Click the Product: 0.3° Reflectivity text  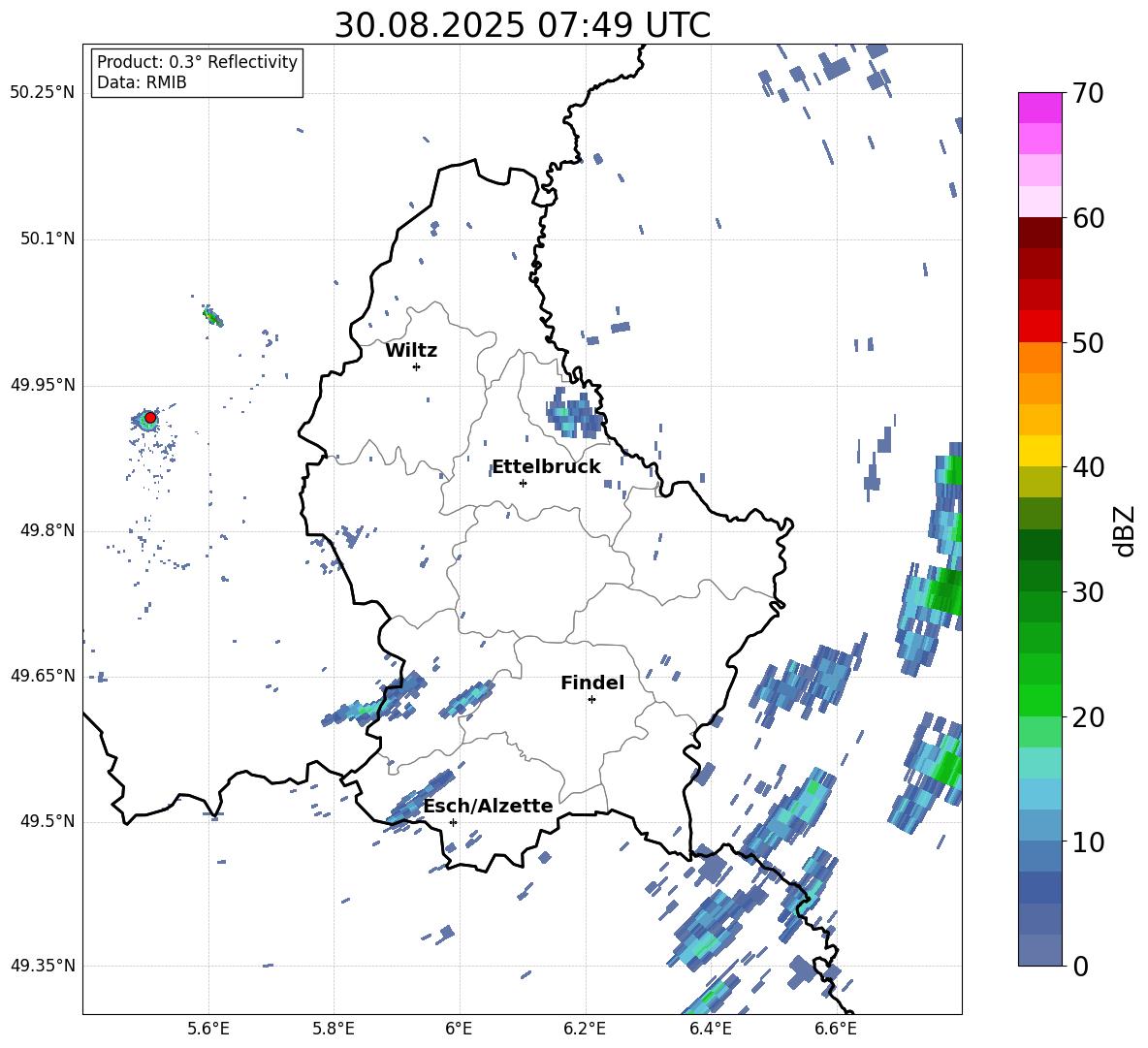pos(197,62)
